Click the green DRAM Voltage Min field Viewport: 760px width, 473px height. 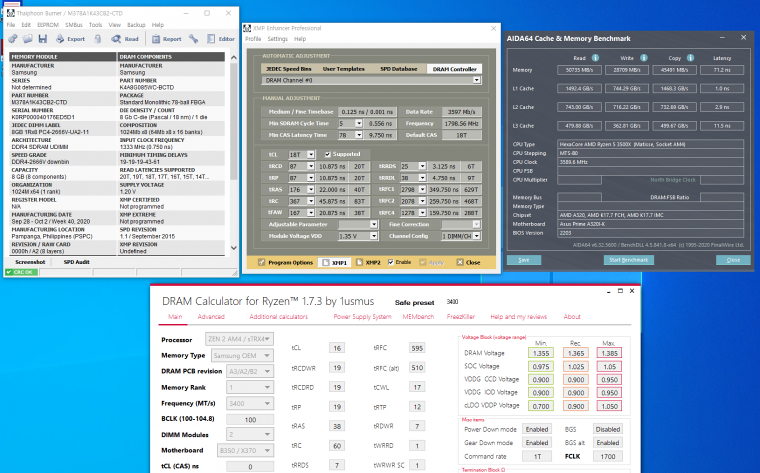tap(541, 353)
